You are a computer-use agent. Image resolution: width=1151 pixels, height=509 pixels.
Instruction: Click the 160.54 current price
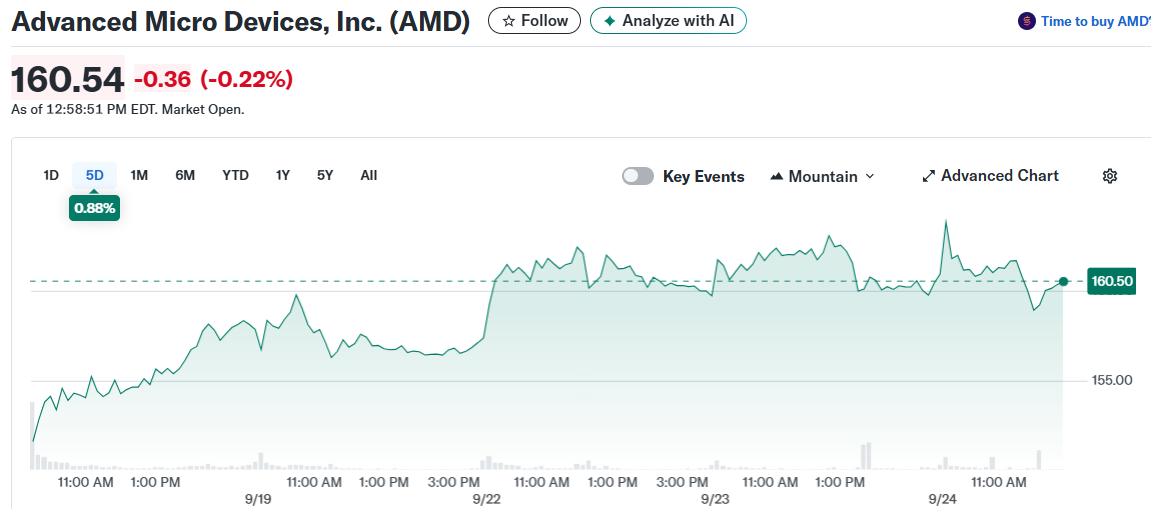(x=68, y=79)
